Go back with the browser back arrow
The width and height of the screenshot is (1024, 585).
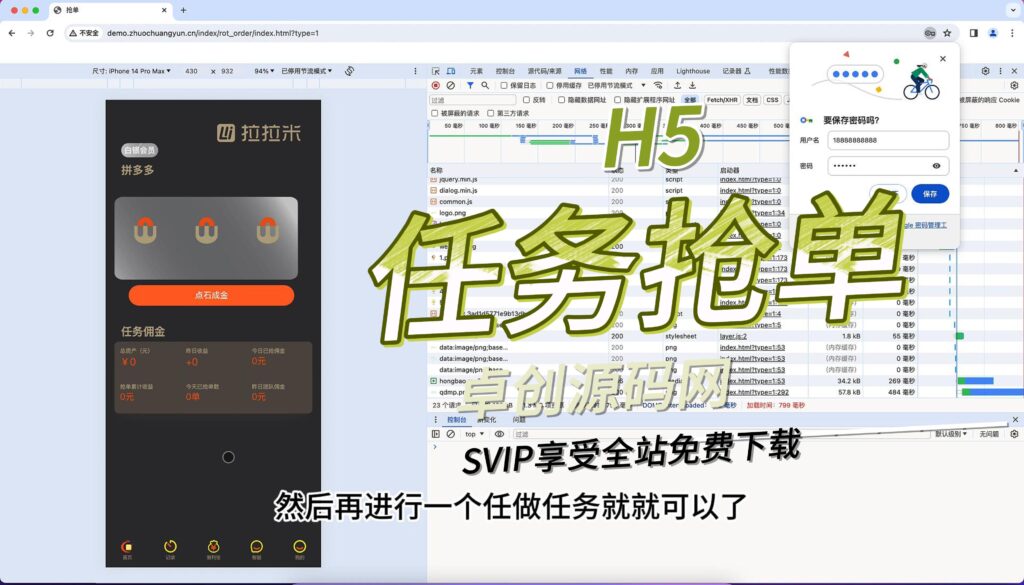(x=12, y=33)
